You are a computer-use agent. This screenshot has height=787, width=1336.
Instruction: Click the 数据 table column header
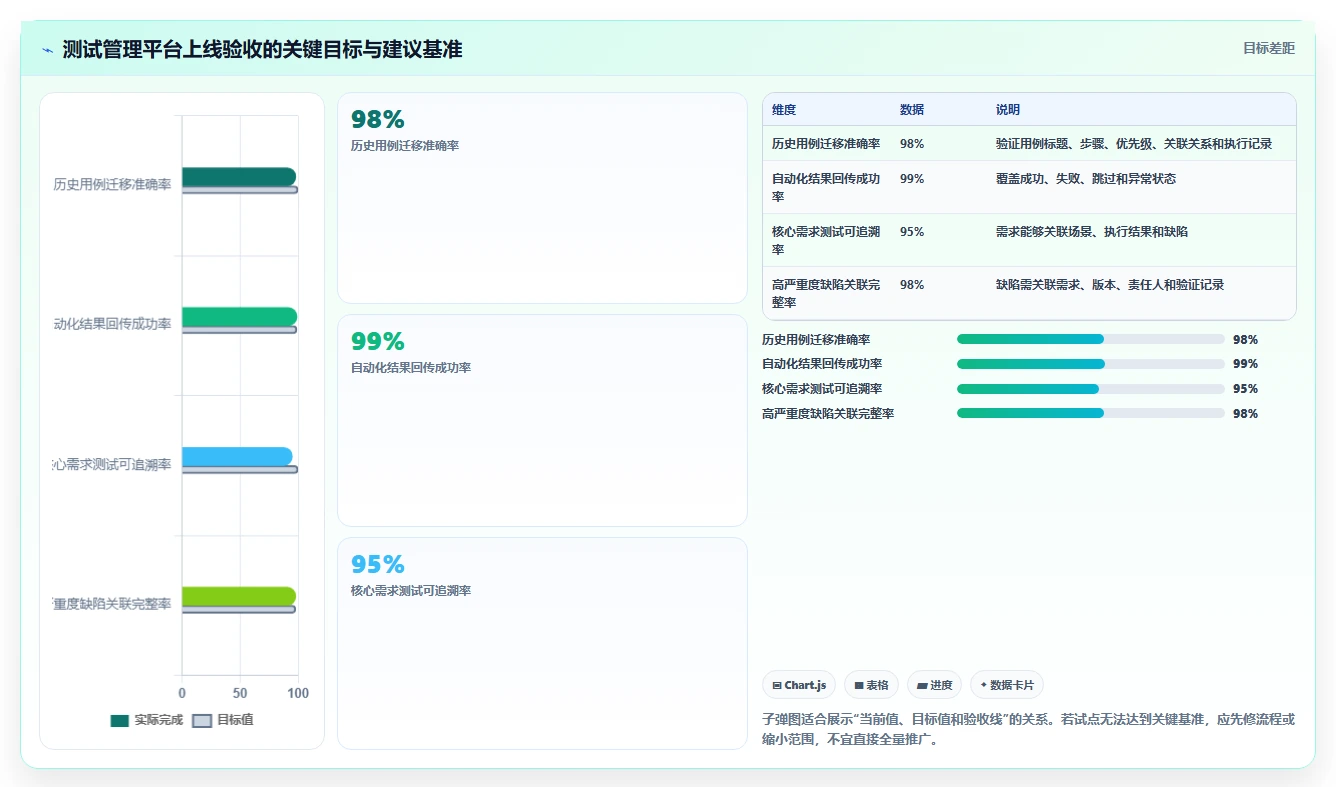(912, 110)
